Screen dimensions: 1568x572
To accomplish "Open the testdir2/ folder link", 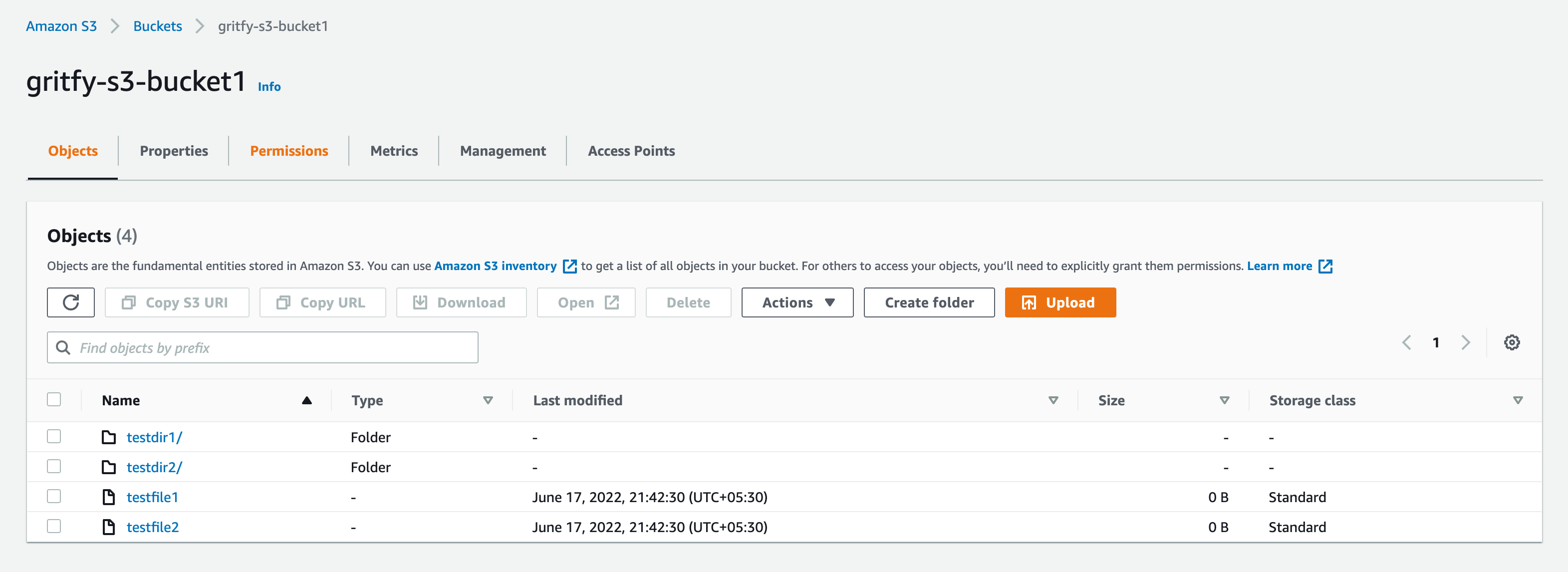I will pyautogui.click(x=154, y=467).
